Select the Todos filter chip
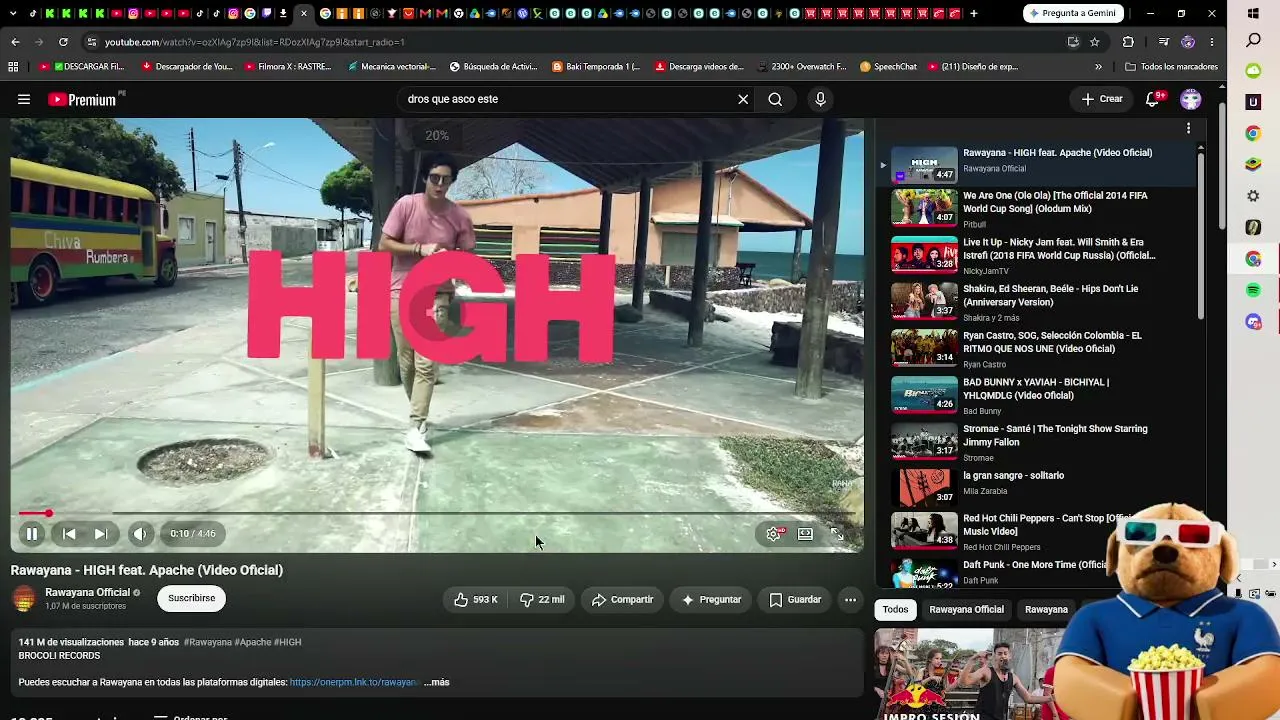Screen dimensions: 1280x720 (x=895, y=609)
